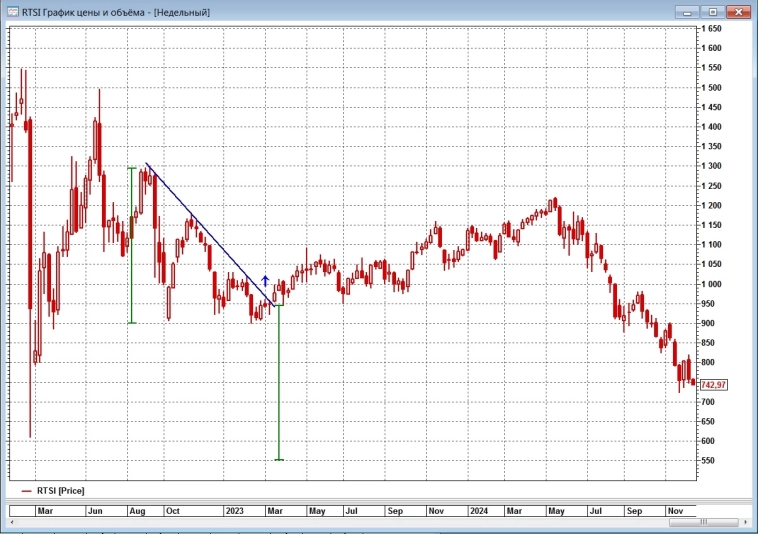The width and height of the screenshot is (758, 534).
Task: Click the RTSI [Price] legend entry
Action: pos(53,491)
